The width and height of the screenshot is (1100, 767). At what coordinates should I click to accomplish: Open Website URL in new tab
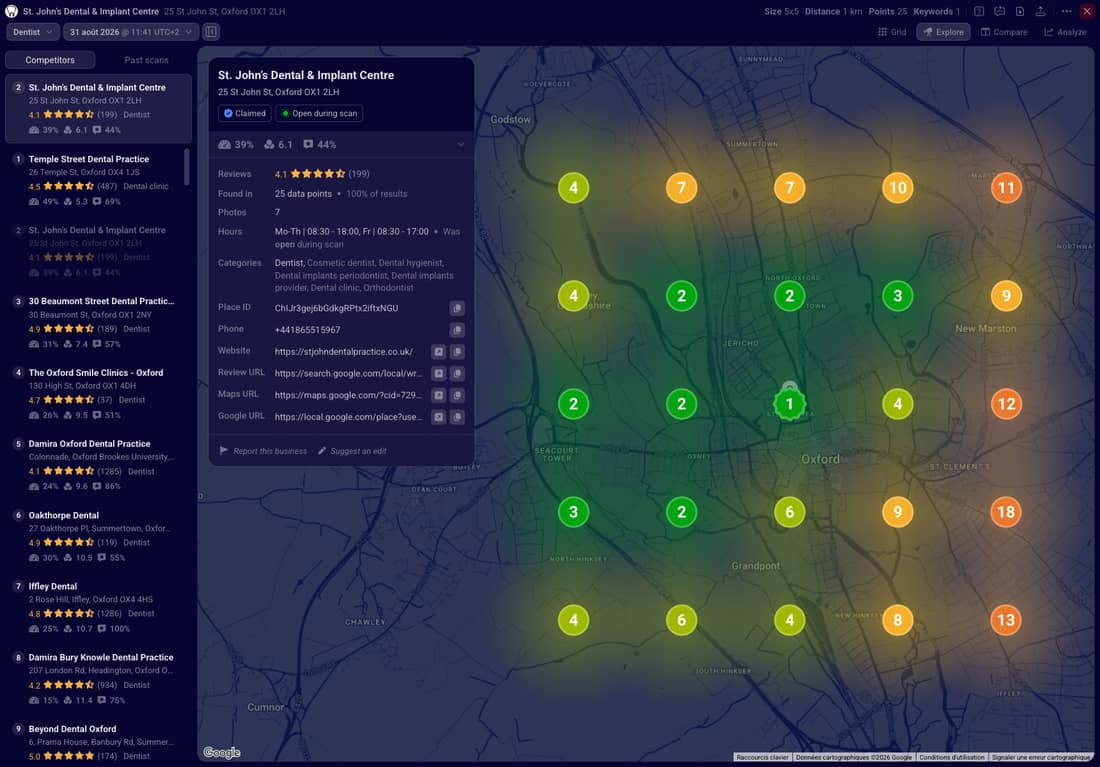pyautogui.click(x=438, y=352)
